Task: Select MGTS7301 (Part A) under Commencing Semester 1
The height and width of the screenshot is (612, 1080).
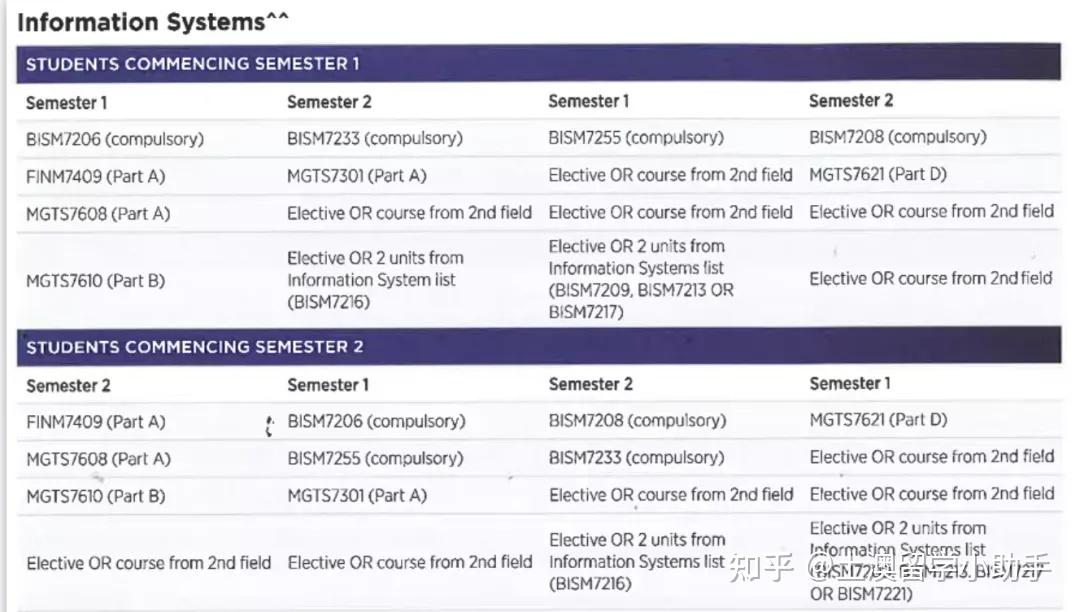Action: pyautogui.click(x=357, y=176)
